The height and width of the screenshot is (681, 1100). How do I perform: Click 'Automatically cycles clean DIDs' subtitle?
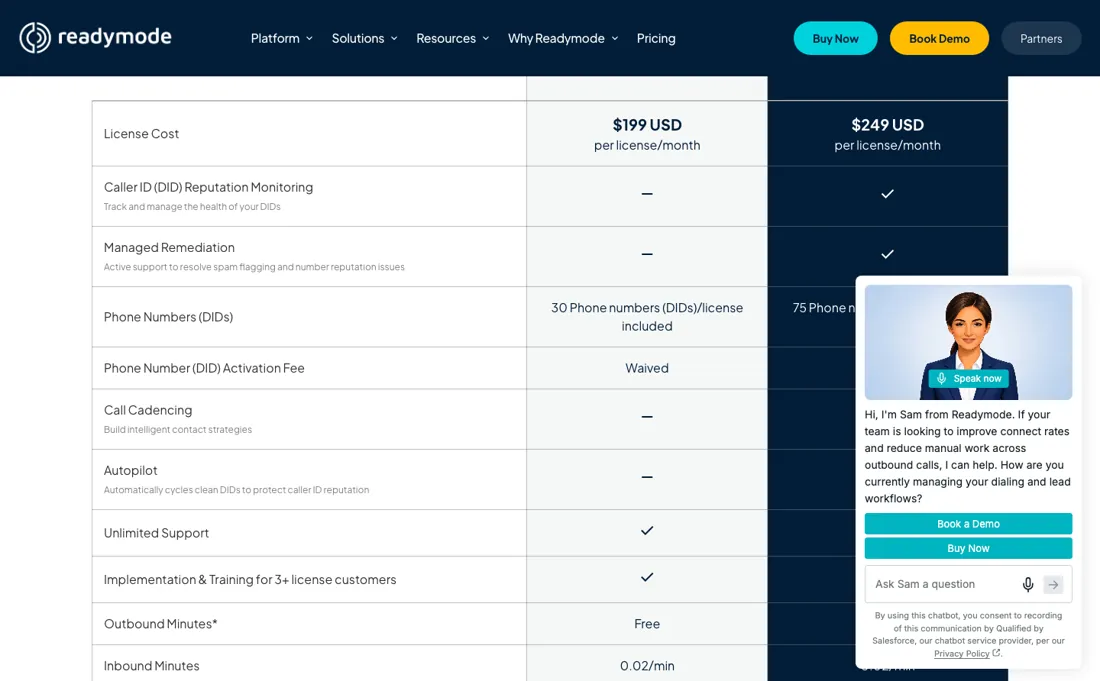(x=236, y=490)
